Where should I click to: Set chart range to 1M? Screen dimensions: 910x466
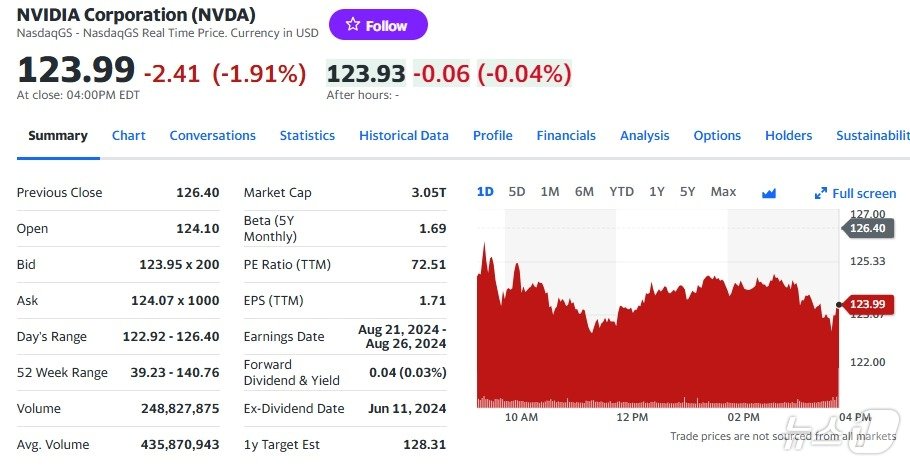(x=550, y=192)
